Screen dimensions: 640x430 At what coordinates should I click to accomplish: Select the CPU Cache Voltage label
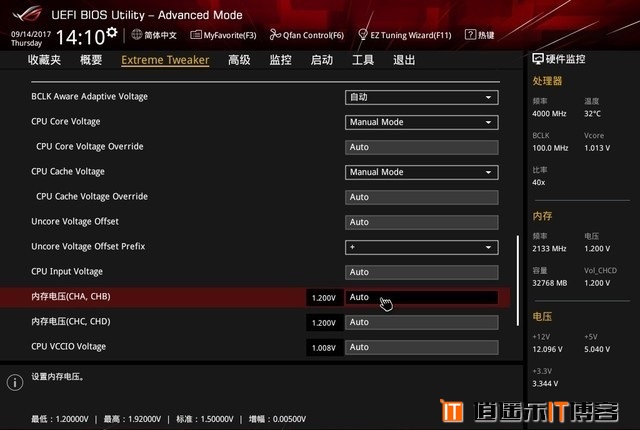68,172
